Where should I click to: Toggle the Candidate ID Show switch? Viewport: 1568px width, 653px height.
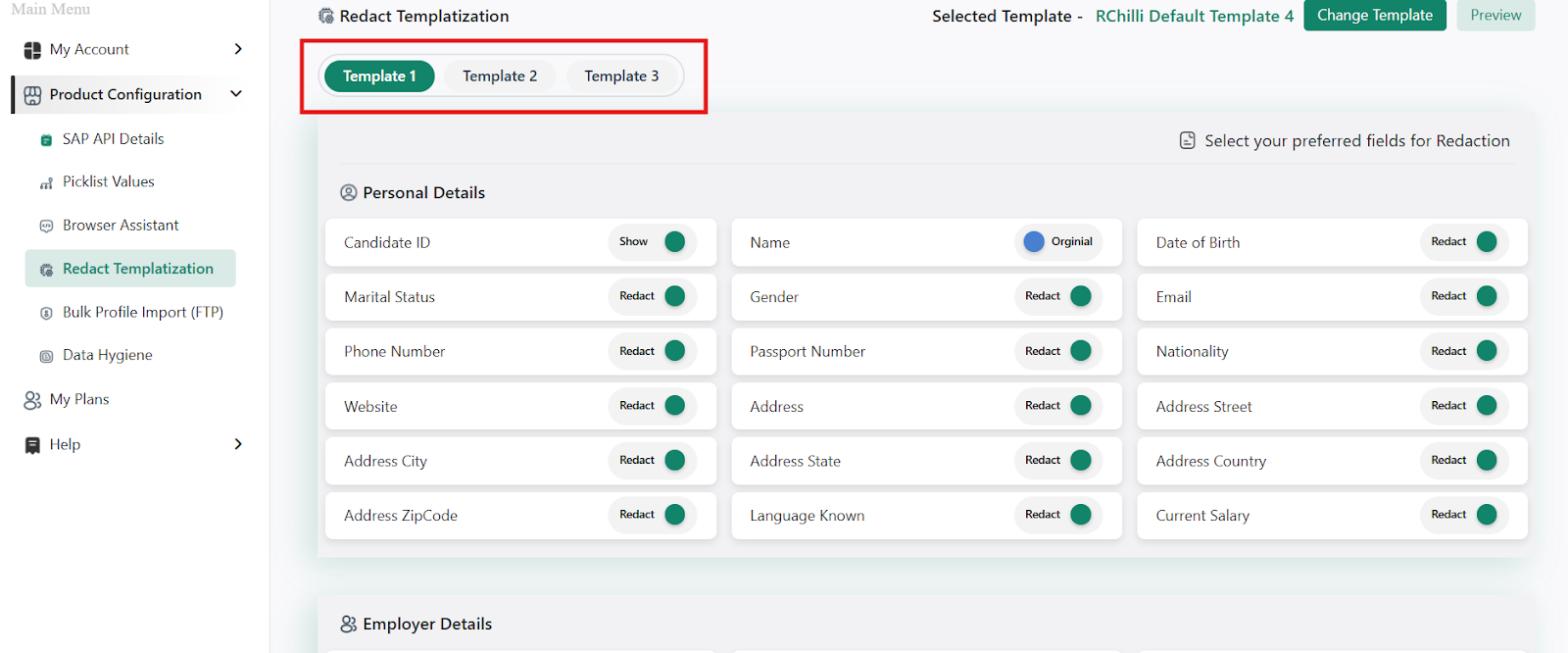click(x=674, y=242)
